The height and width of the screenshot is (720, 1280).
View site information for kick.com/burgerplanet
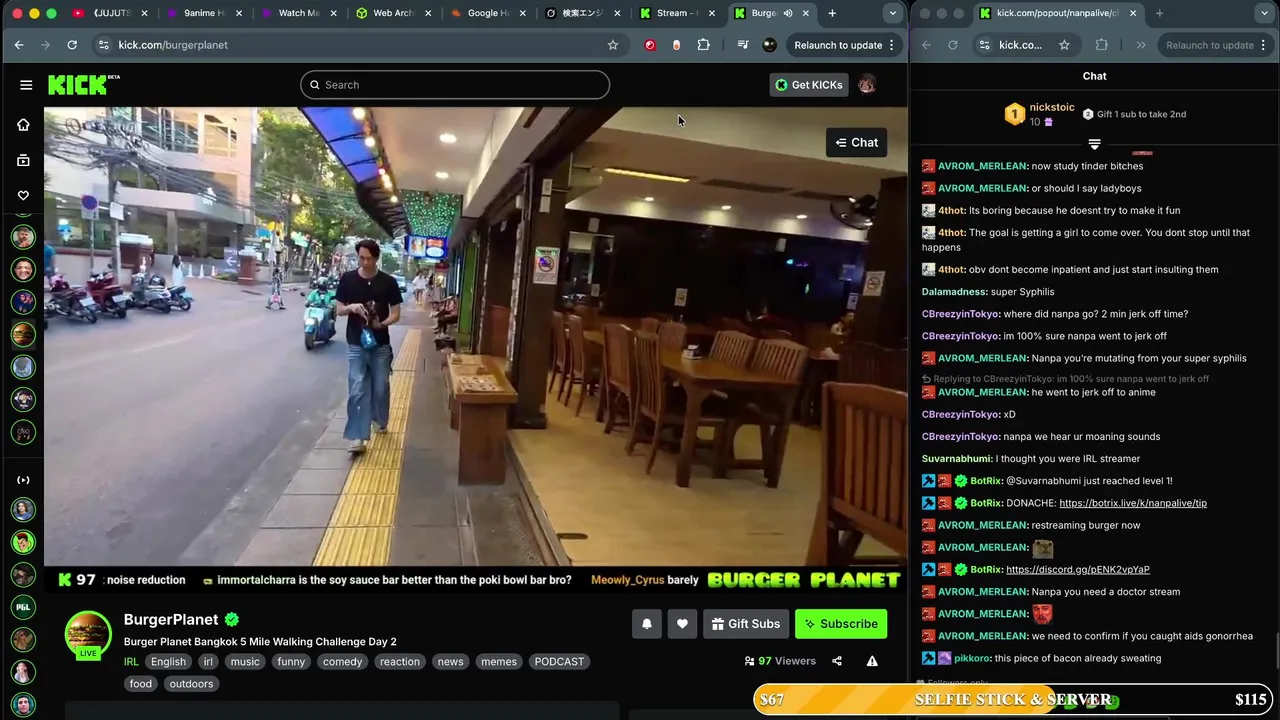tap(103, 45)
